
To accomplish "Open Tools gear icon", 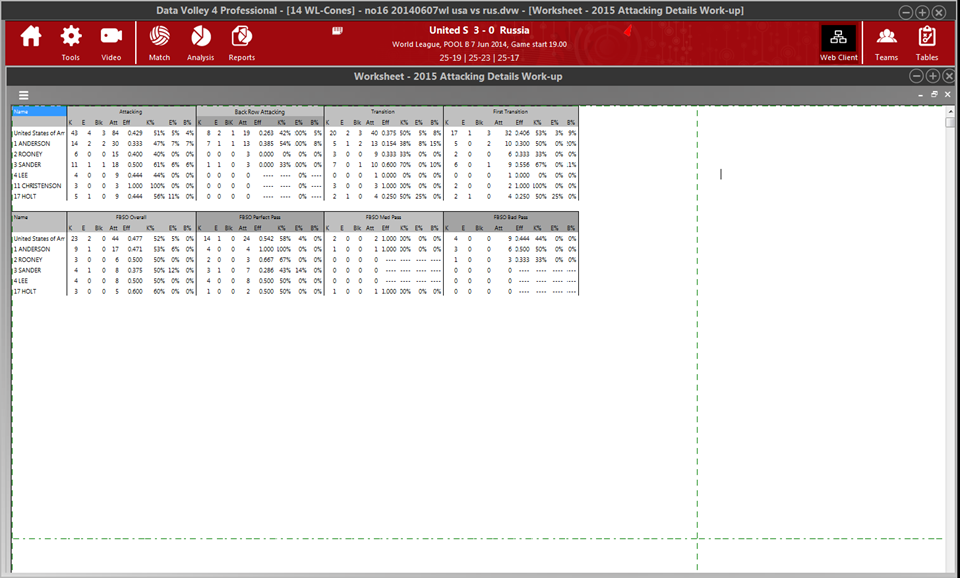I will 70,42.
